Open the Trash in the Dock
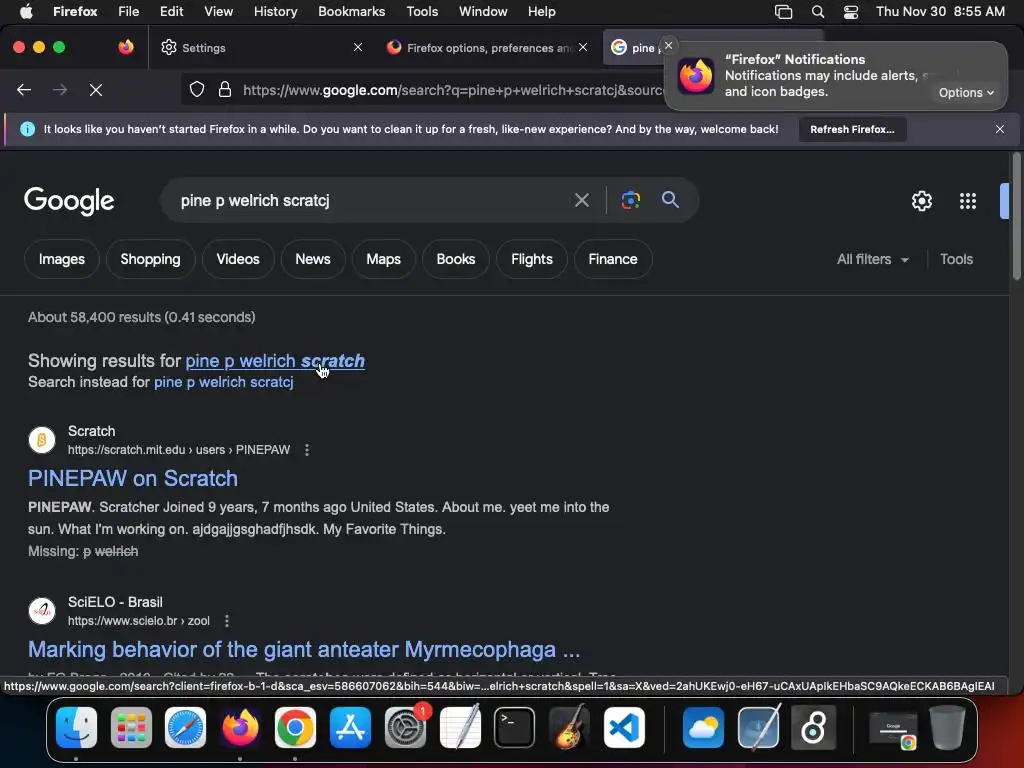 pyautogui.click(x=947, y=728)
